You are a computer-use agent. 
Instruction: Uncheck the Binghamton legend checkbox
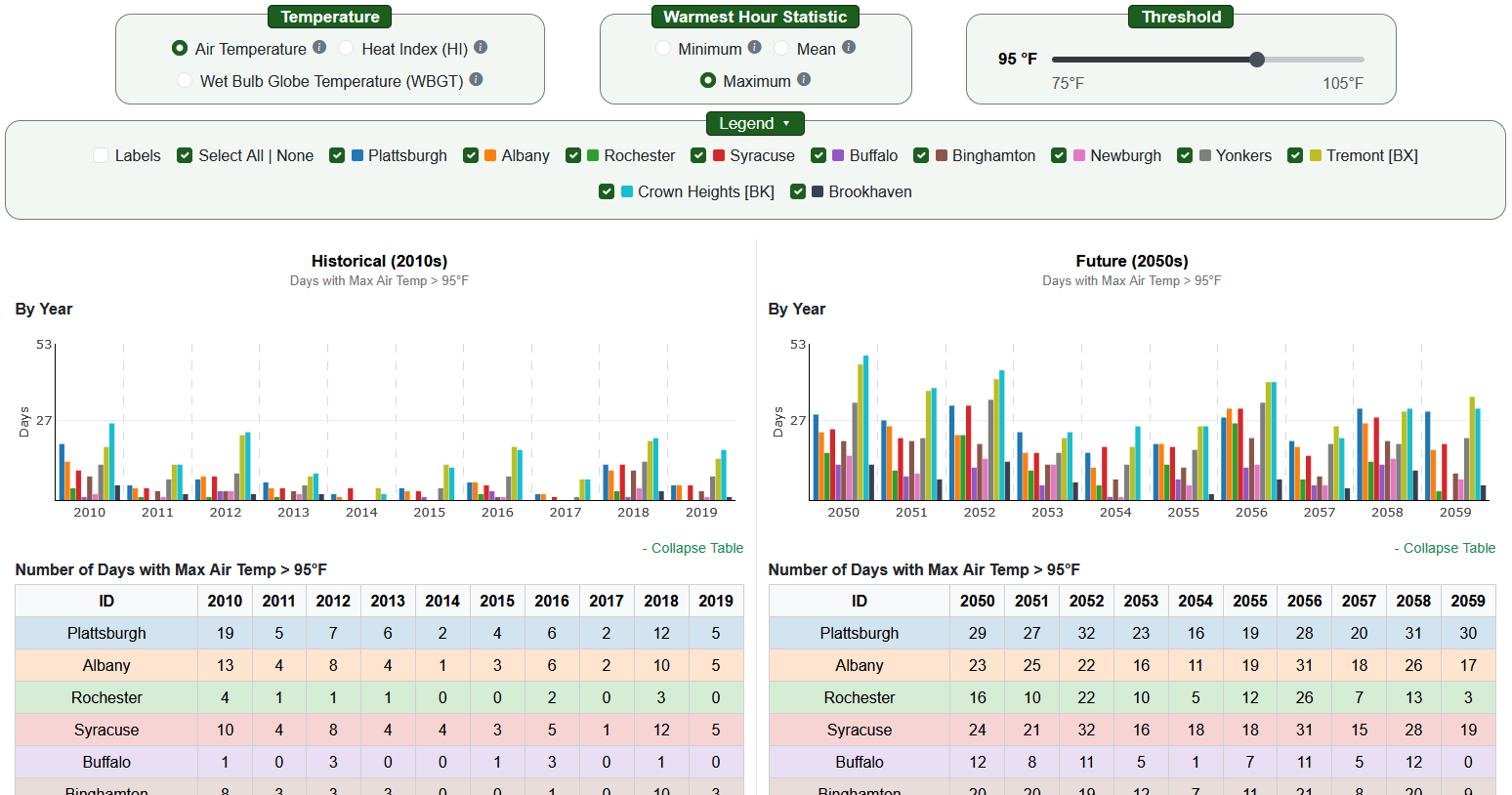(x=921, y=155)
